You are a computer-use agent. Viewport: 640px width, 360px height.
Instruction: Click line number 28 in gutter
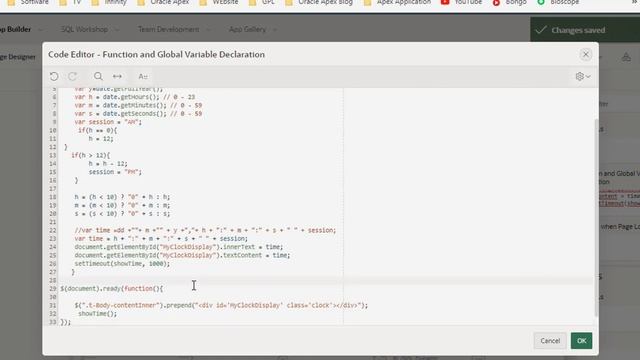[x=53, y=280]
